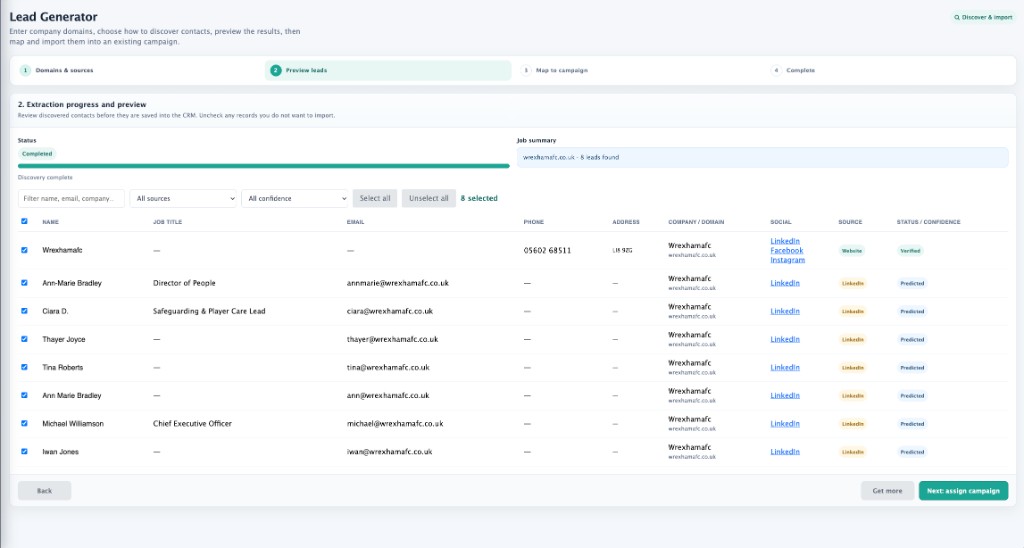Click the Get more button

coord(888,491)
